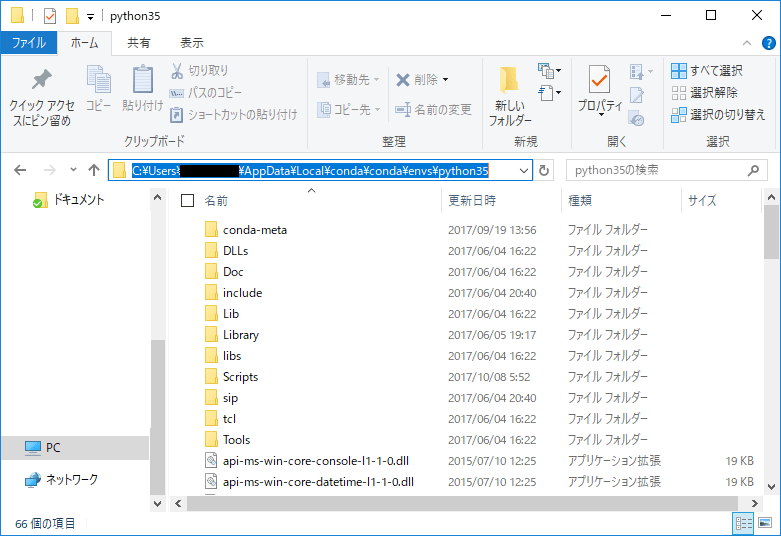Sort by Date modified (更新日時) column
This screenshot has width=781, height=536.
coord(472,201)
